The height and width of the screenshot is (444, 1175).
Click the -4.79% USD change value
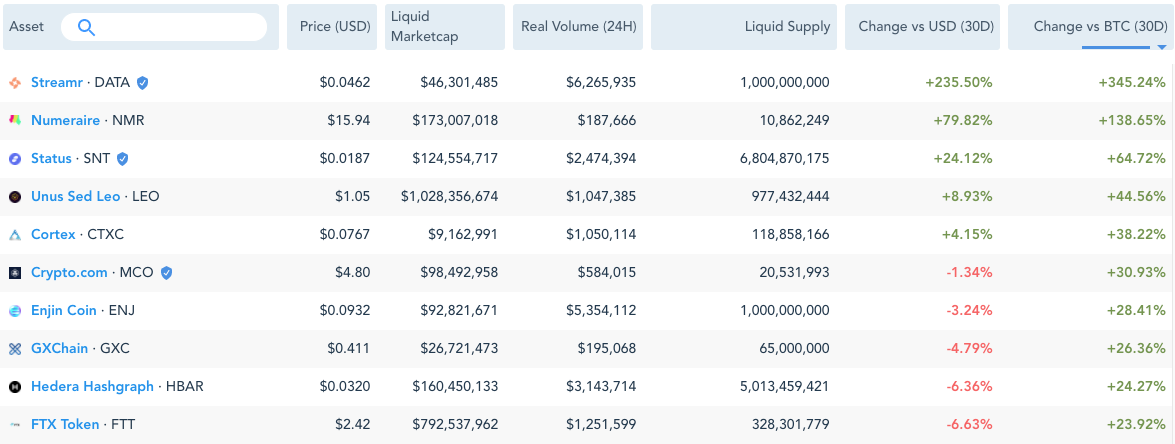(x=970, y=349)
